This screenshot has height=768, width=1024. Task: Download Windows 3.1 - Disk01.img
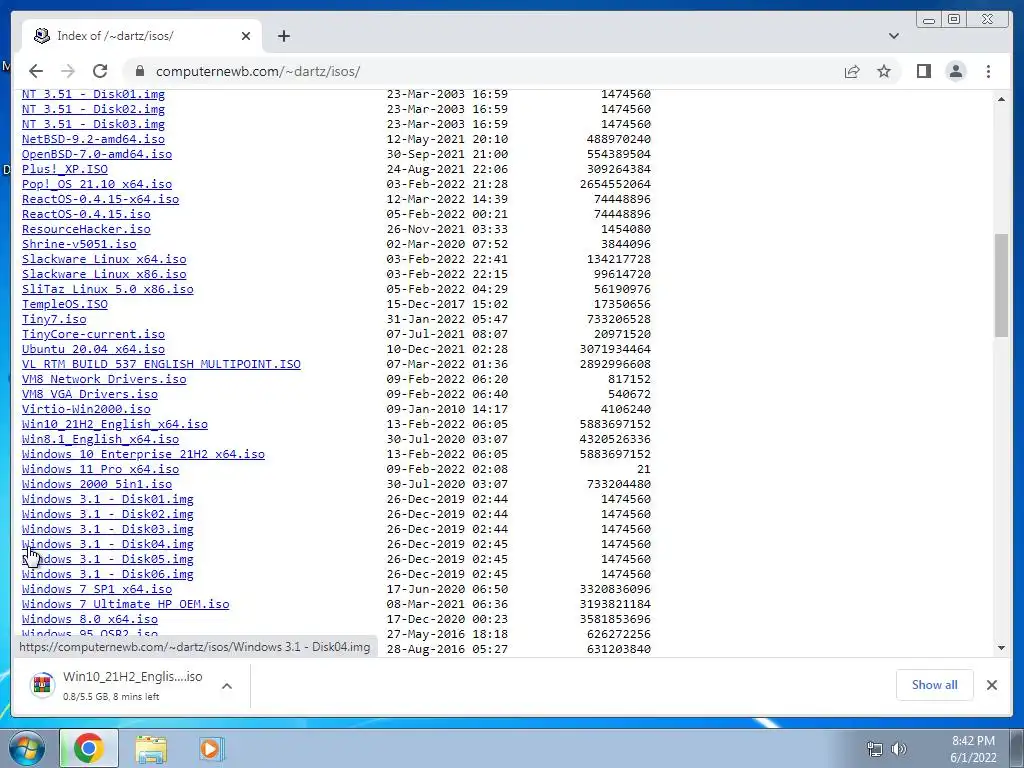pyautogui.click(x=108, y=500)
